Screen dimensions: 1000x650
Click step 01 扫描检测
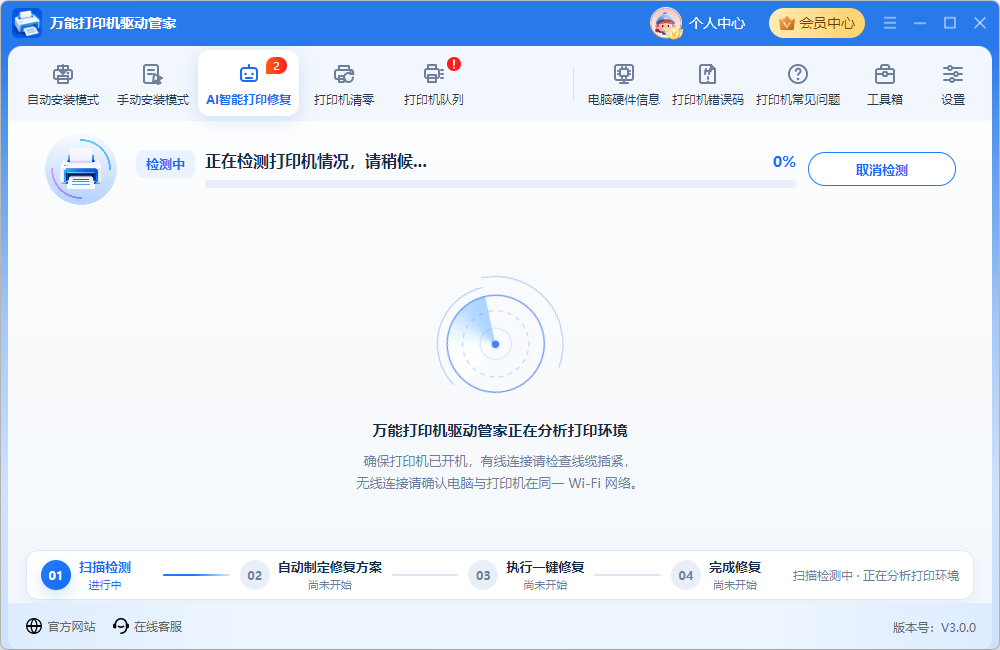[88, 575]
